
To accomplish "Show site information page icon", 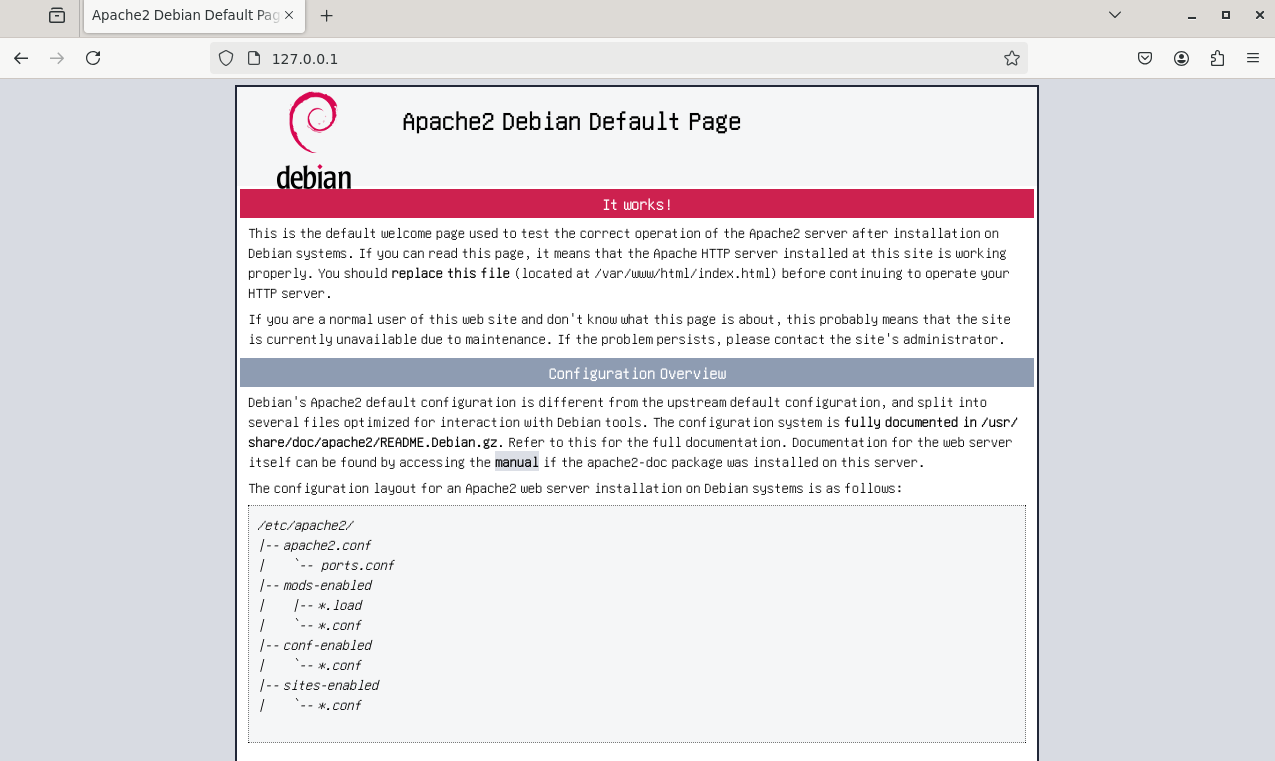I will point(253,58).
